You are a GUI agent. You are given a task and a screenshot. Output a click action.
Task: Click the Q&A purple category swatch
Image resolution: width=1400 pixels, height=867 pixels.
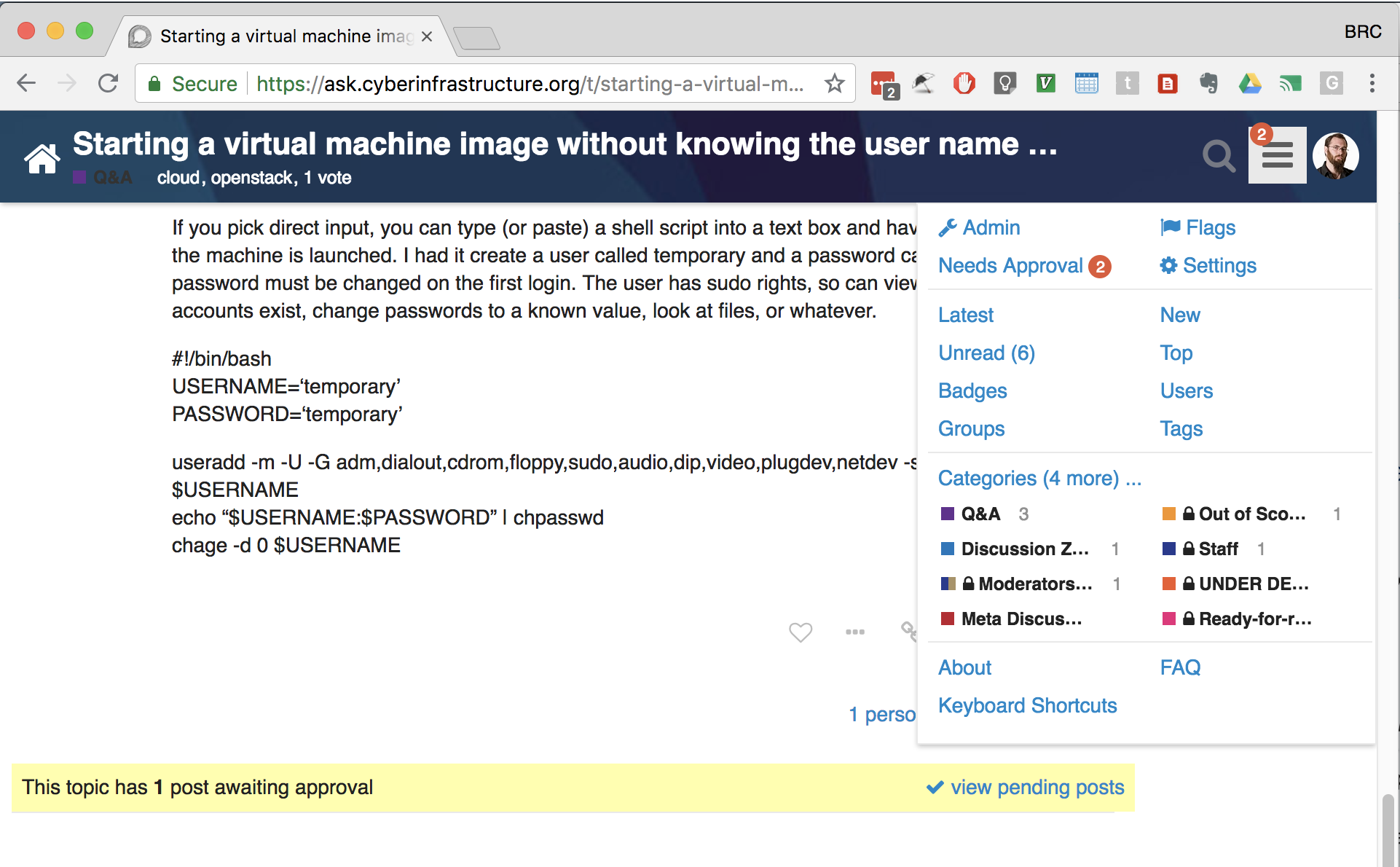point(947,514)
